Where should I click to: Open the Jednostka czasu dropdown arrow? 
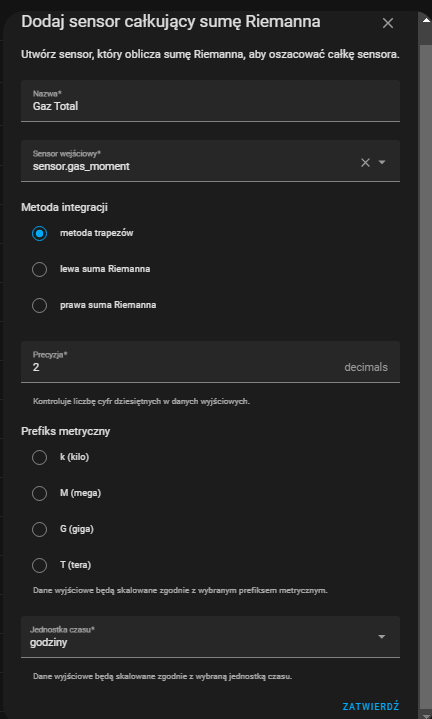(x=382, y=637)
